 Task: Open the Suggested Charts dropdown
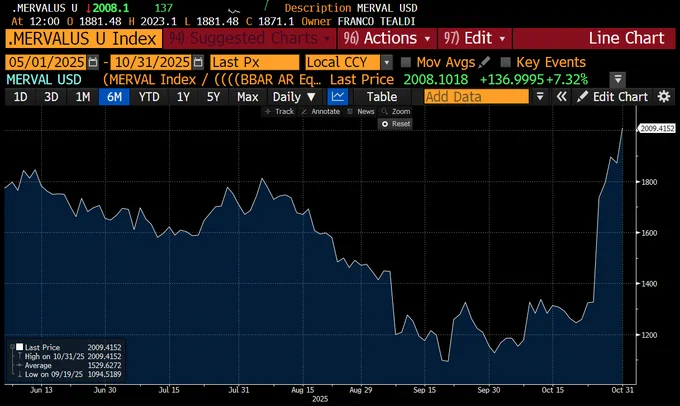[249, 38]
